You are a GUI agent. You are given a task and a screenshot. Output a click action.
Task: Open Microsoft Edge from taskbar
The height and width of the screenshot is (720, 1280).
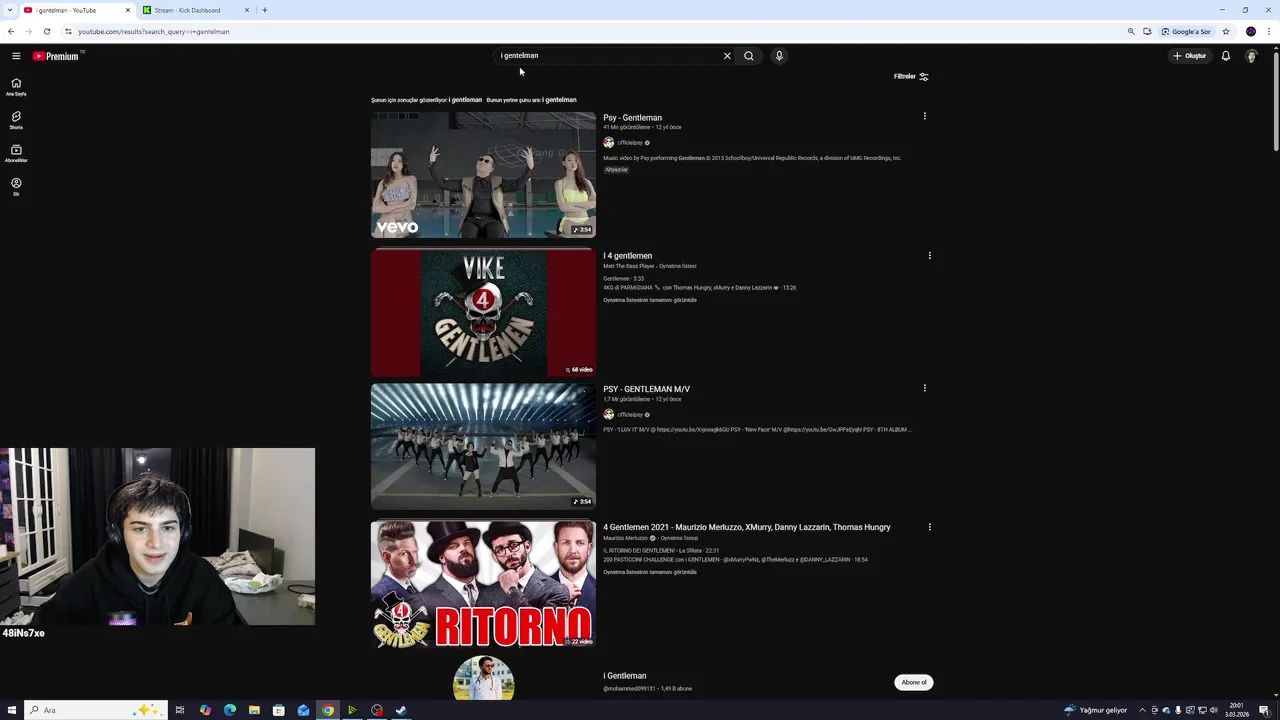230,710
